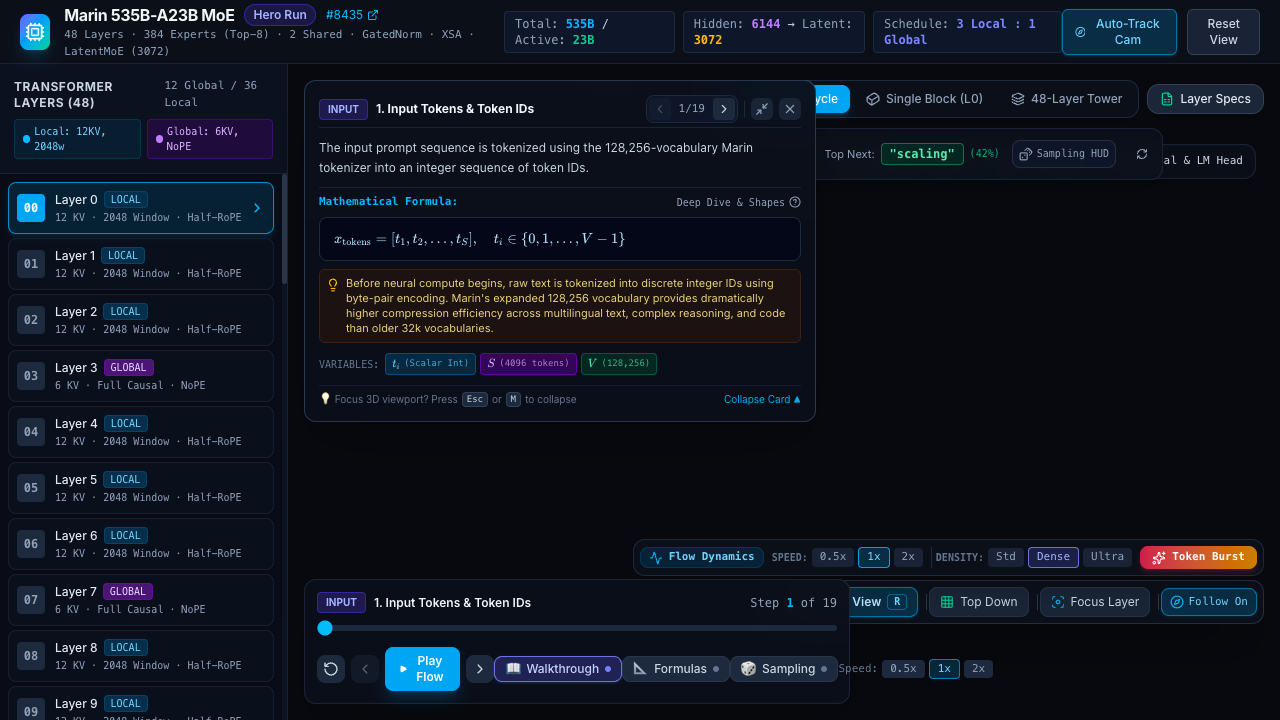The width and height of the screenshot is (1280, 720).
Task: Choose Std flow density
Action: (1006, 557)
